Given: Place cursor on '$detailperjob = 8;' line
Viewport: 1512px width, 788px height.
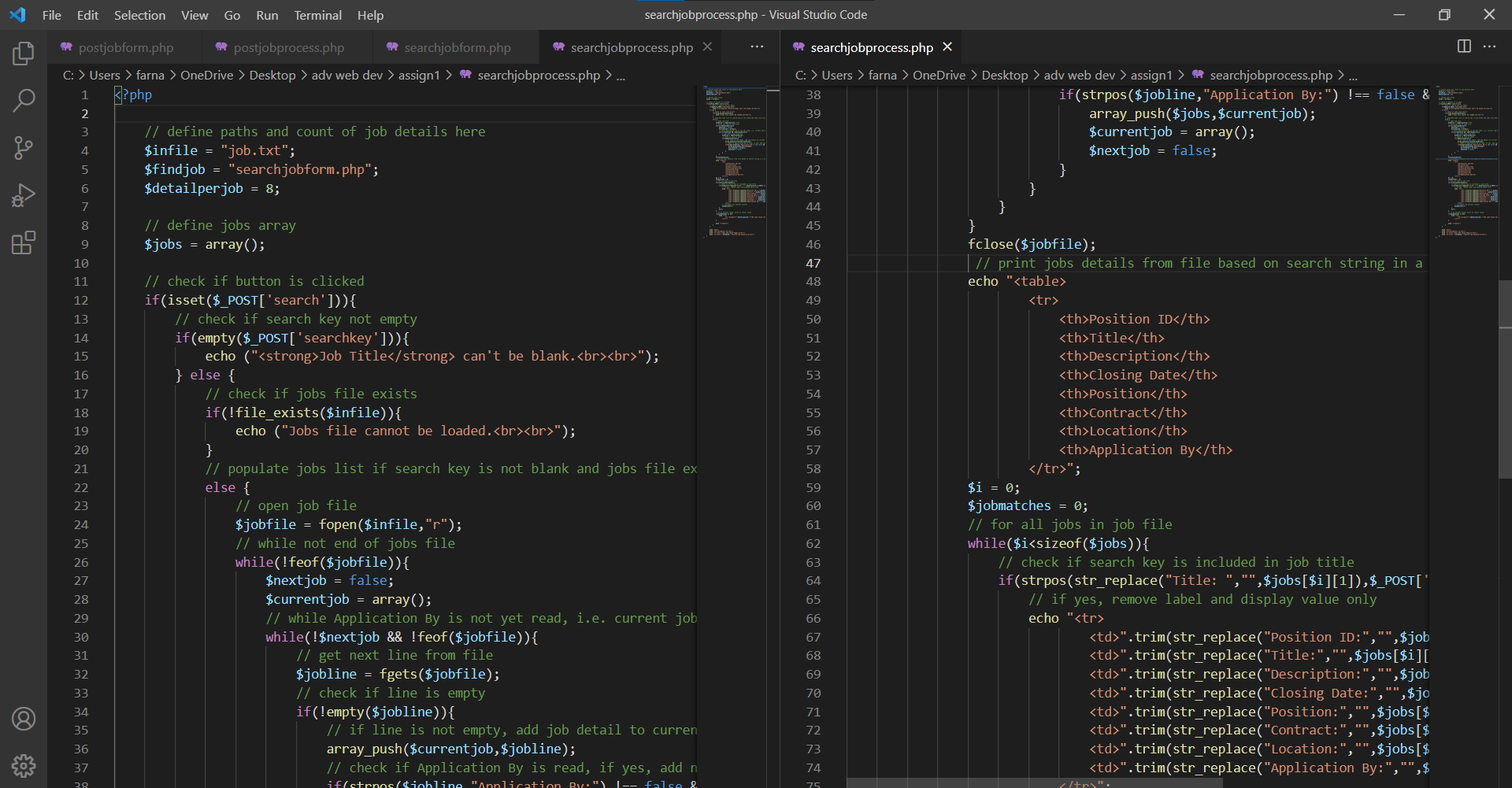Looking at the screenshot, I should click(212, 188).
